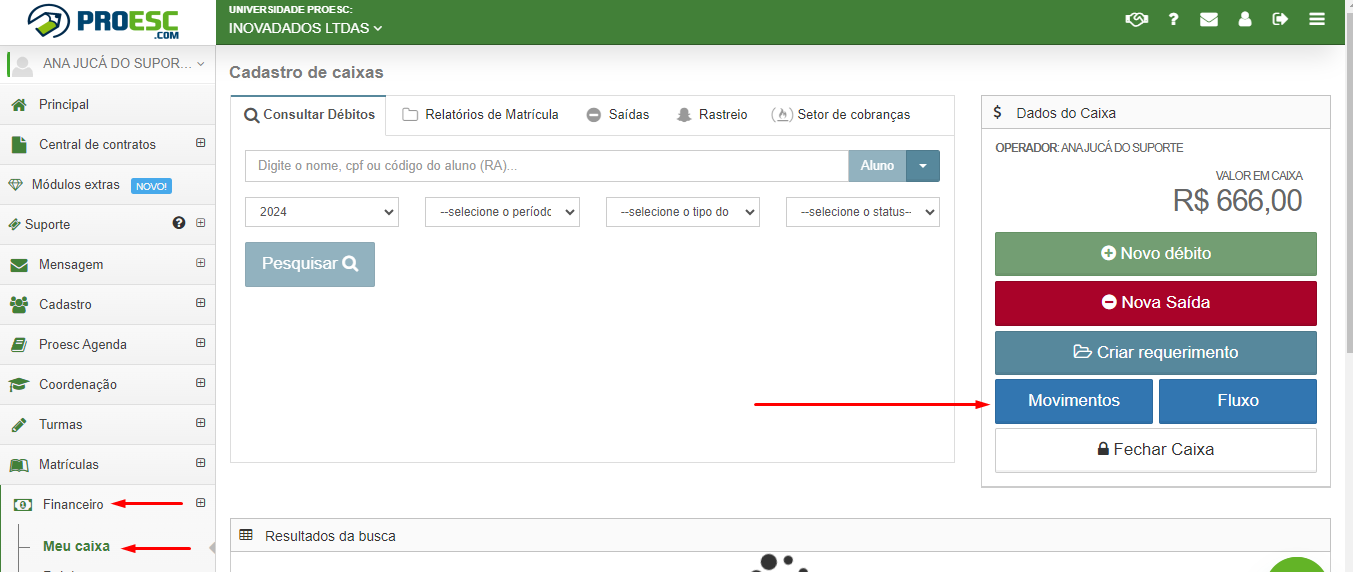This screenshot has height=572, width=1353.
Task: Switch to the Saídas tab
Action: point(618,115)
